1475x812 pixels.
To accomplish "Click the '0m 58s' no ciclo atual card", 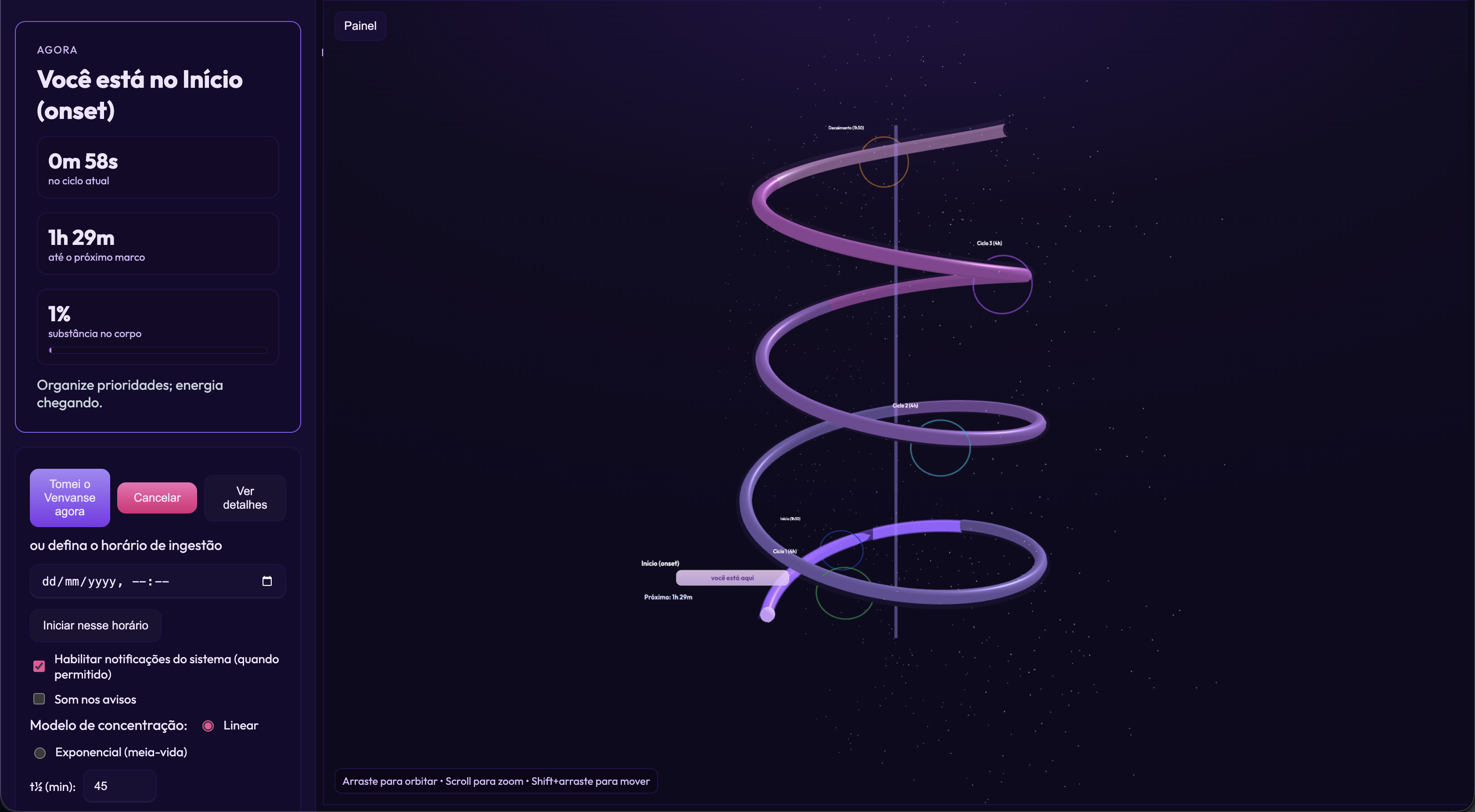I will point(158,168).
